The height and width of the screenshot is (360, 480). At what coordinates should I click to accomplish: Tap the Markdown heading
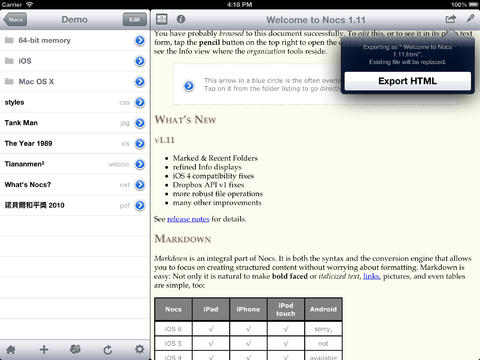pyautogui.click(x=183, y=239)
